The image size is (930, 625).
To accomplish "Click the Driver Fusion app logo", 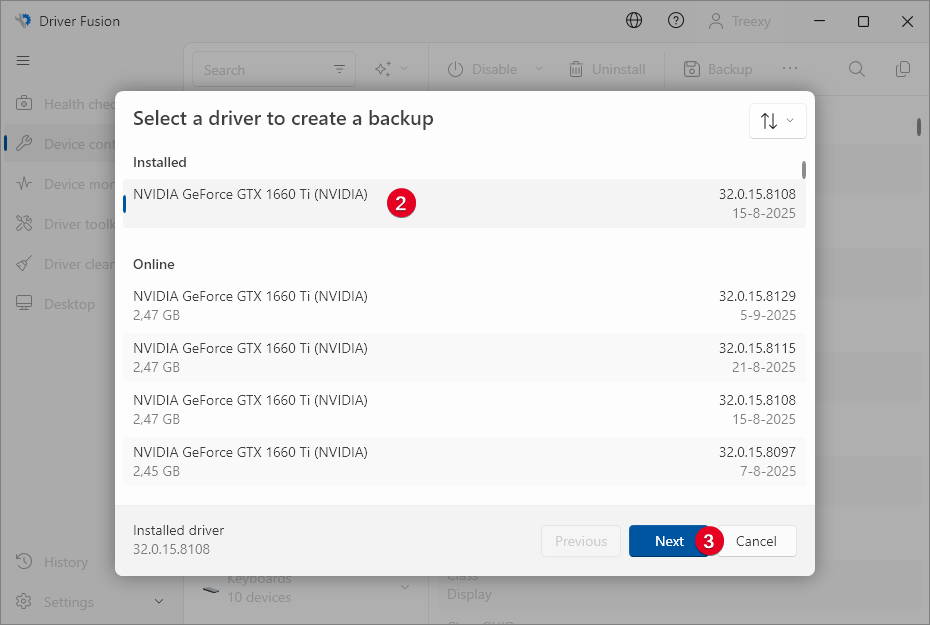I will coord(23,21).
